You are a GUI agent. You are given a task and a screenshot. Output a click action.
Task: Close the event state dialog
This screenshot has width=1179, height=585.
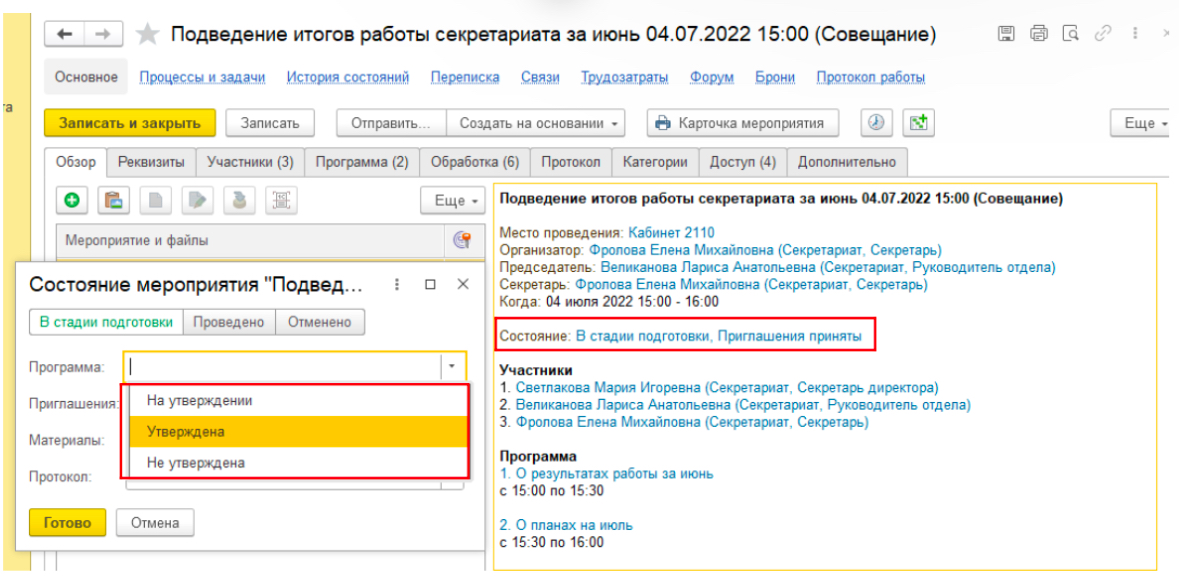pyautogui.click(x=463, y=284)
